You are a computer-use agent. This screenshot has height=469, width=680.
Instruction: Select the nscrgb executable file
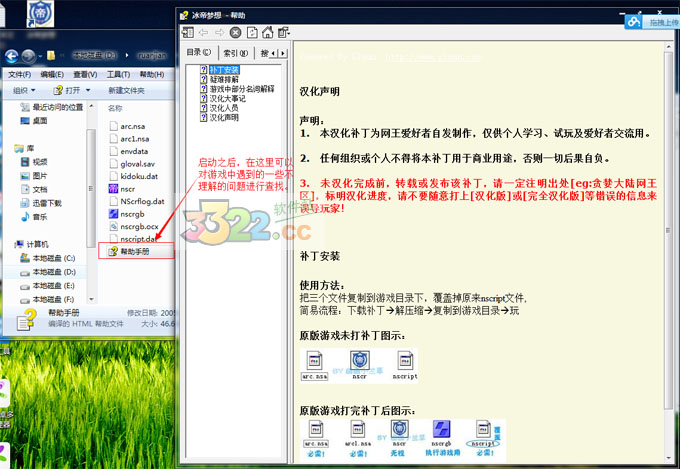click(x=127, y=214)
